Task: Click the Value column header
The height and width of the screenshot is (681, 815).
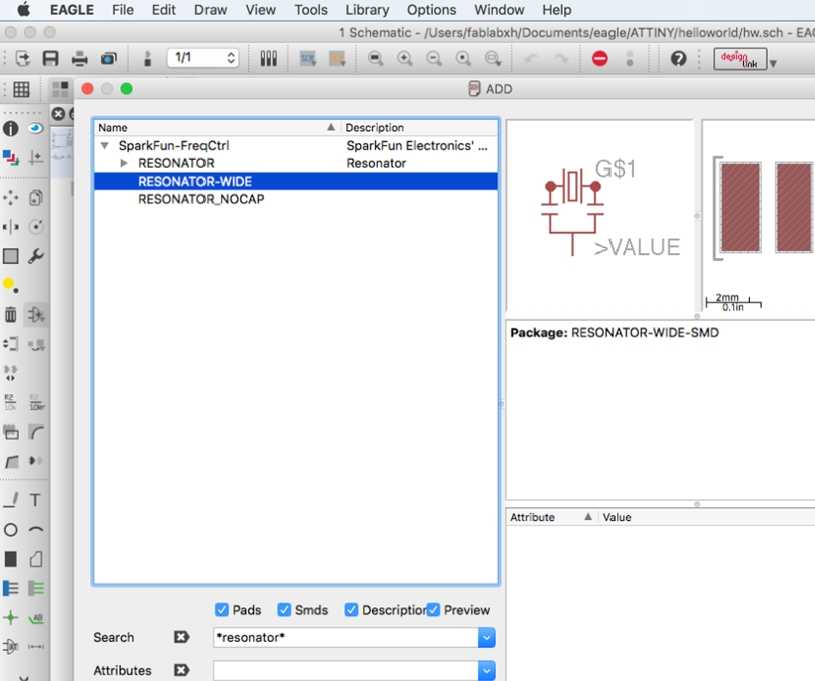Action: click(x=706, y=517)
